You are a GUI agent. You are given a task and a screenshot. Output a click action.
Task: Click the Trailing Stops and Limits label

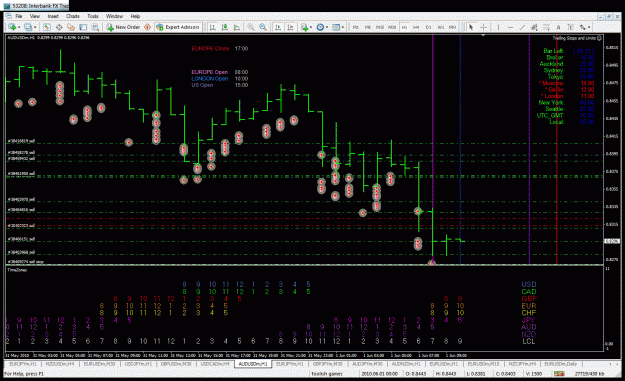point(574,38)
